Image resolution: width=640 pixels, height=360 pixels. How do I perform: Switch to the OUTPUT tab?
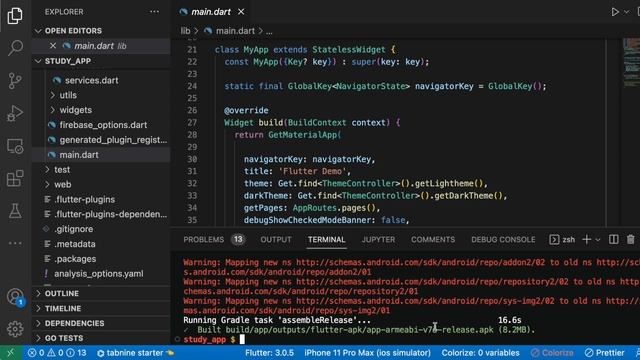click(276, 240)
